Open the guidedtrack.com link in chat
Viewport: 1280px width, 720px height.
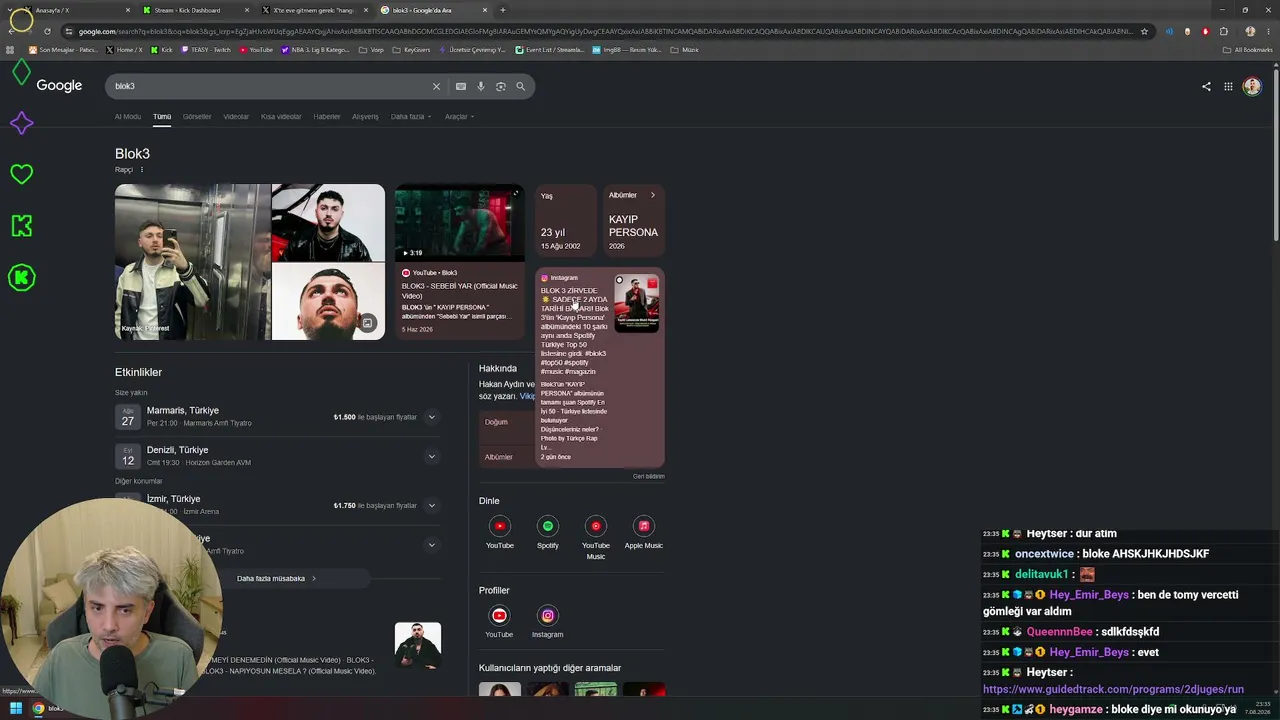click(1113, 689)
